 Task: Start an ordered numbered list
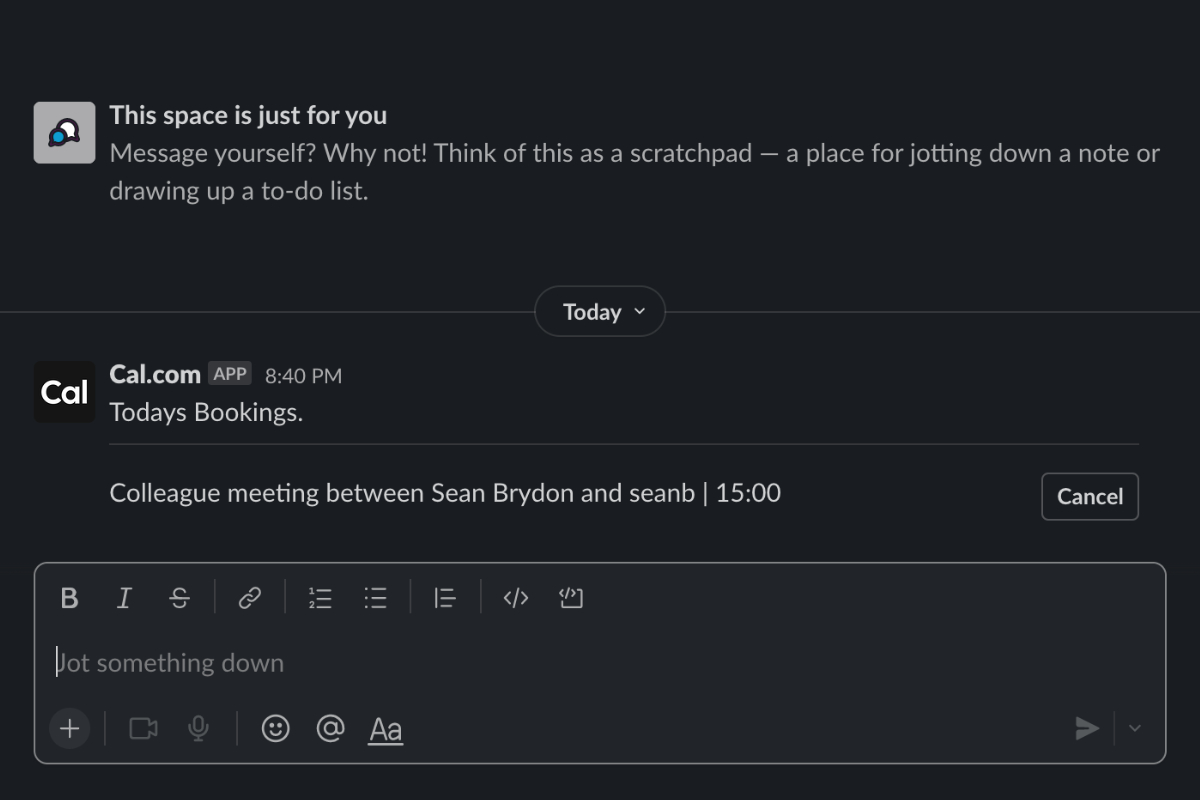coord(320,598)
